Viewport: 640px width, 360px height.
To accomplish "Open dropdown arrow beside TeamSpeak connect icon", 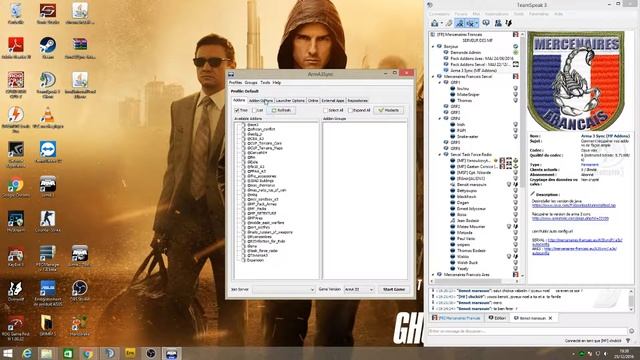I will pyautogui.click(x=441, y=24).
